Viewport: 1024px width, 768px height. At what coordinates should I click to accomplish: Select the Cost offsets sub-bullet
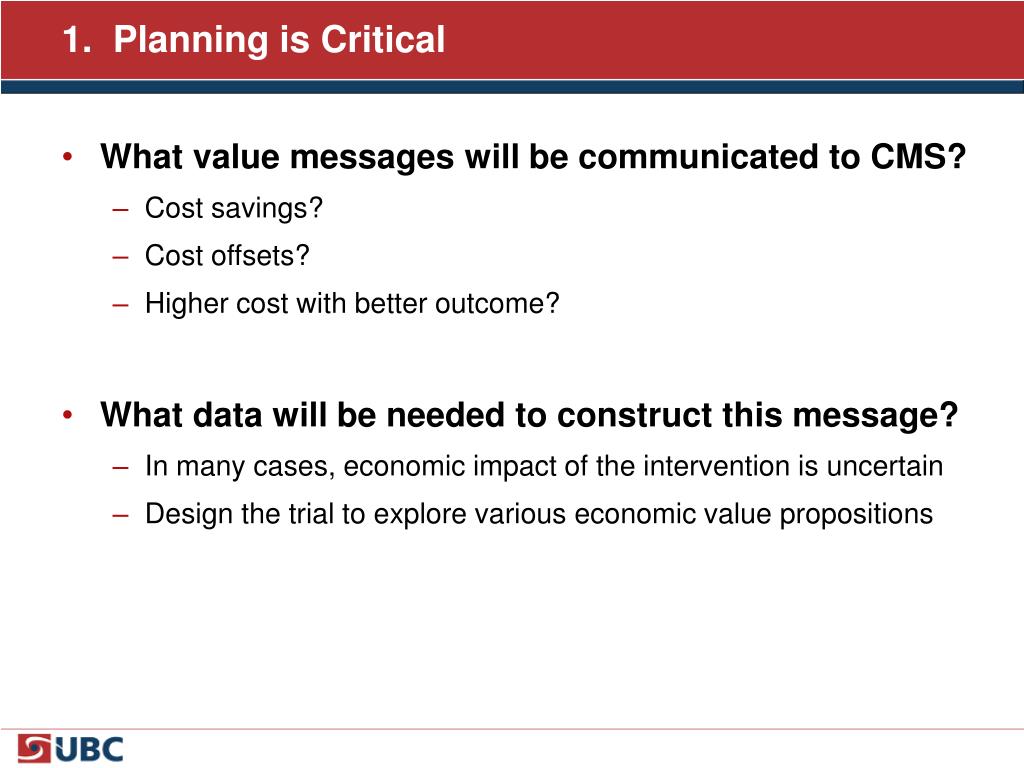[x=227, y=255]
